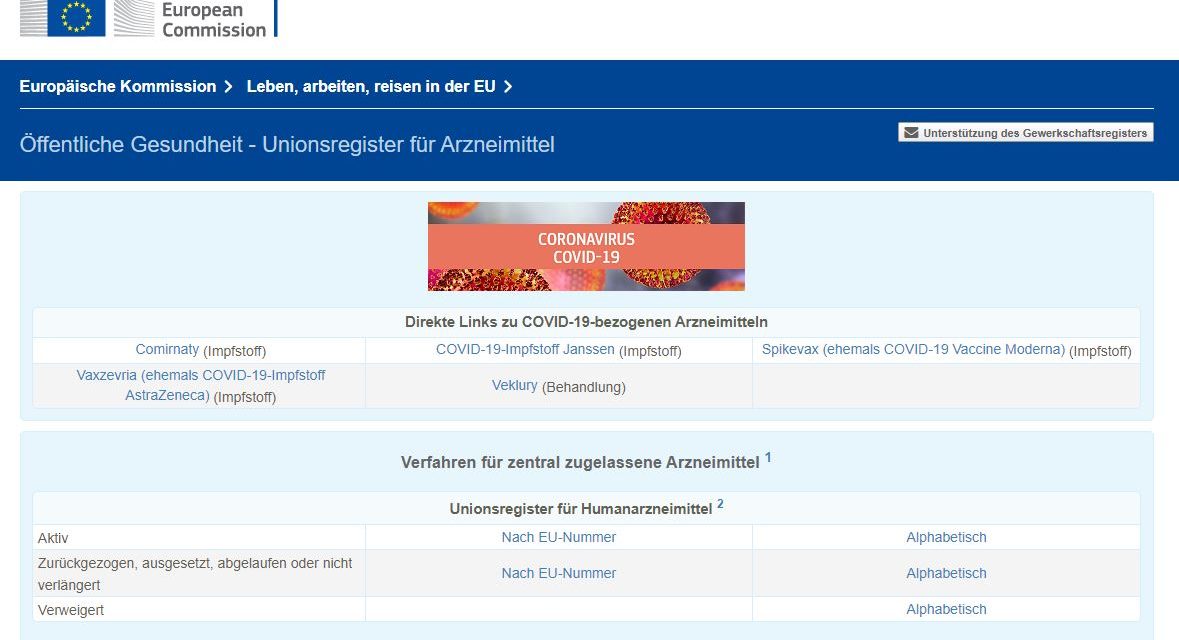
Task: Click footnote 2 next to Humanarzneimittel heading
Action: click(720, 504)
